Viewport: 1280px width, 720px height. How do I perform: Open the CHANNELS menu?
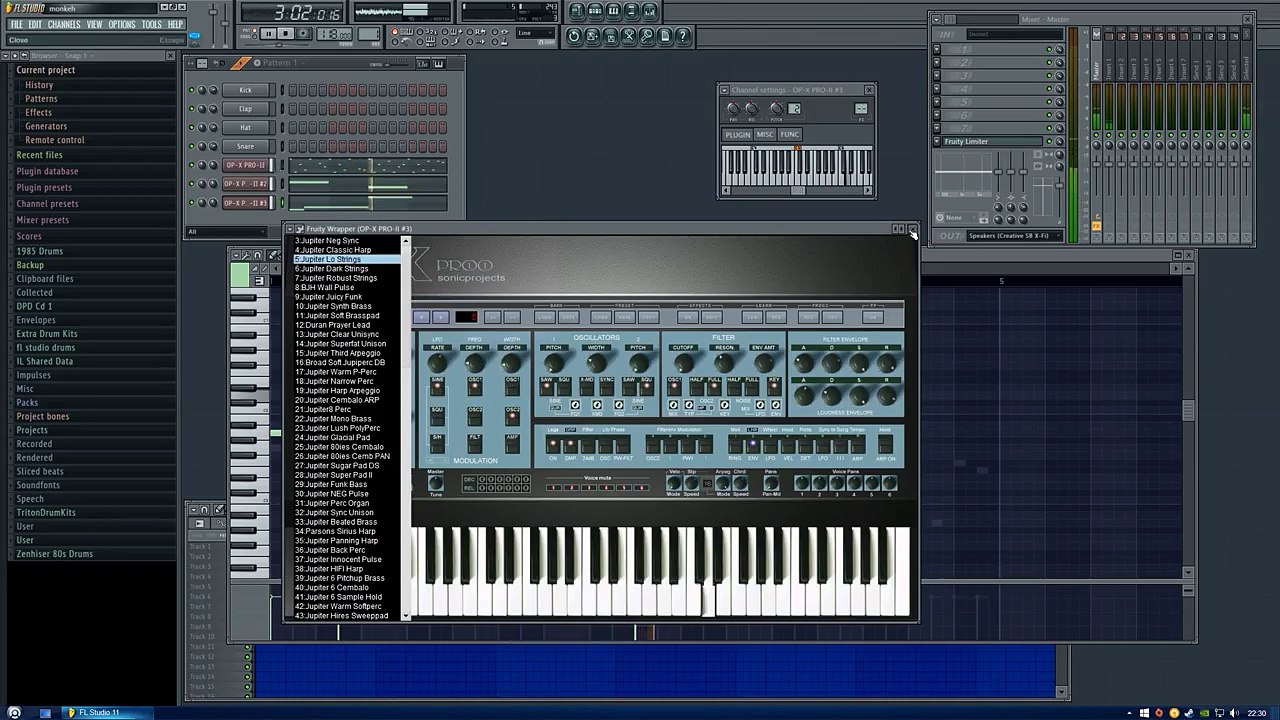(64, 24)
